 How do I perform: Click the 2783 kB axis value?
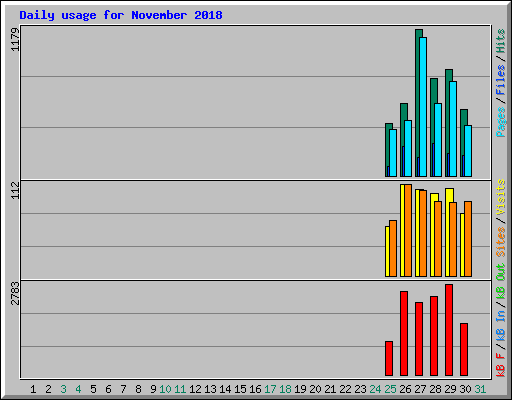click(x=15, y=294)
